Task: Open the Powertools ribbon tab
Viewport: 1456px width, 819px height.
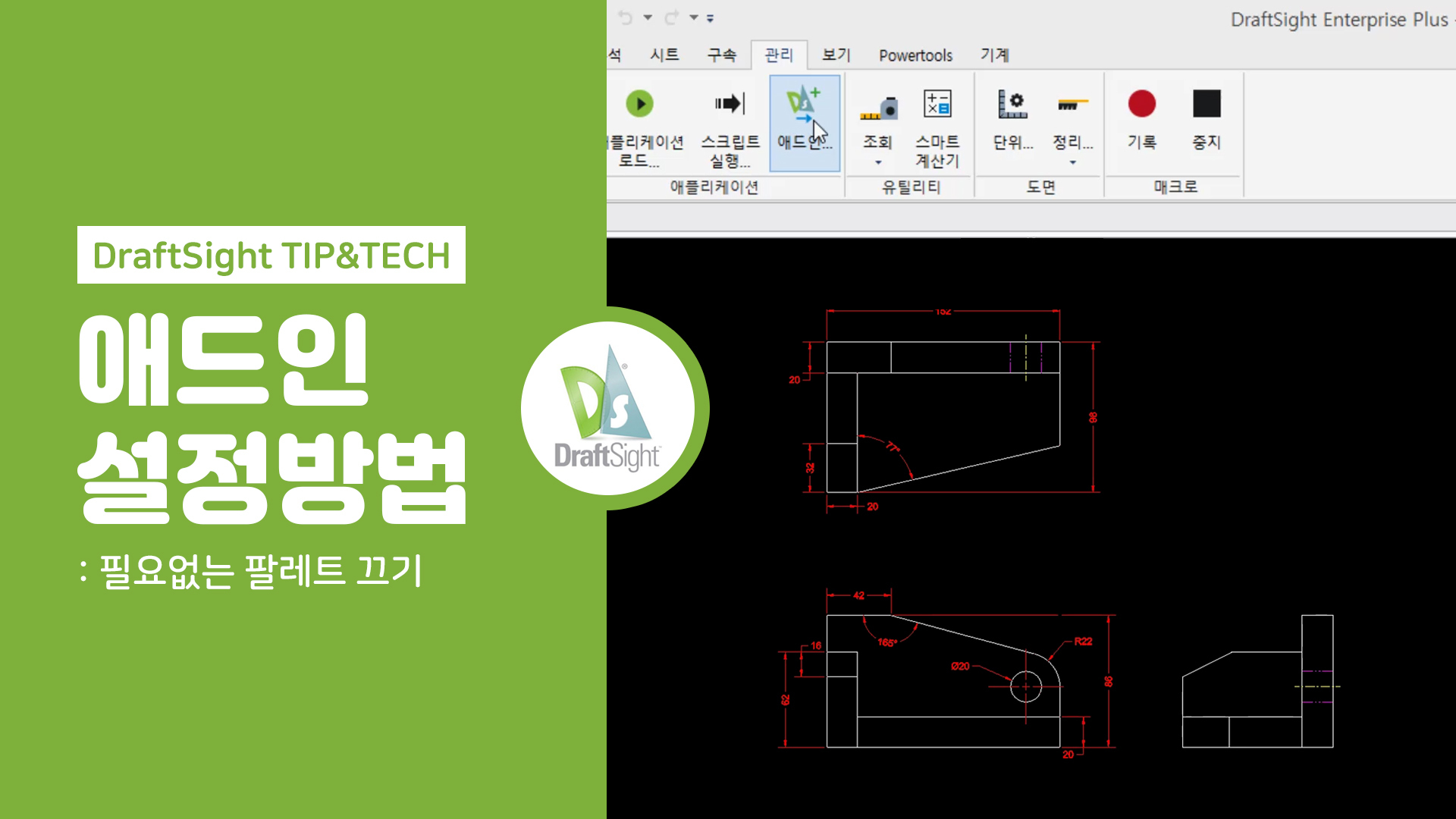Action: (915, 55)
